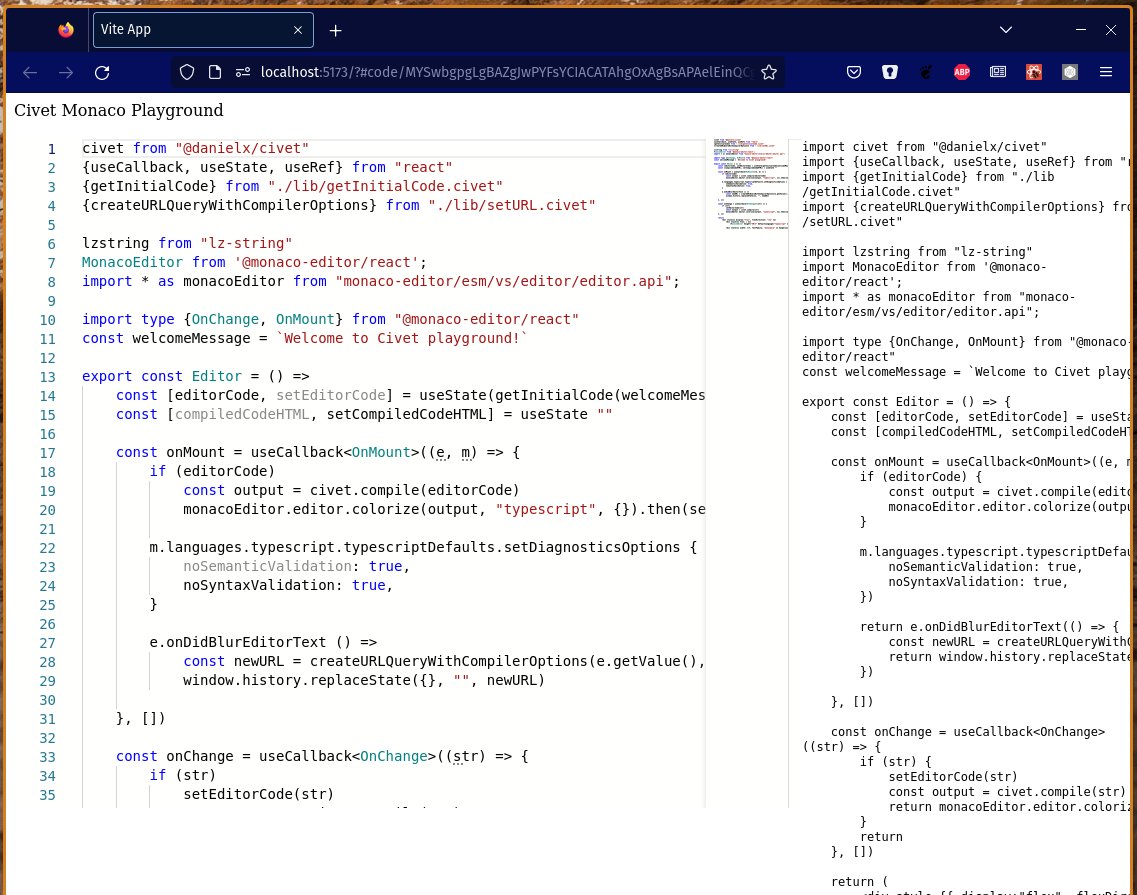The height and width of the screenshot is (895, 1137).
Task: Open the list-all-tabs dropdown chevron
Action: 1006,30
